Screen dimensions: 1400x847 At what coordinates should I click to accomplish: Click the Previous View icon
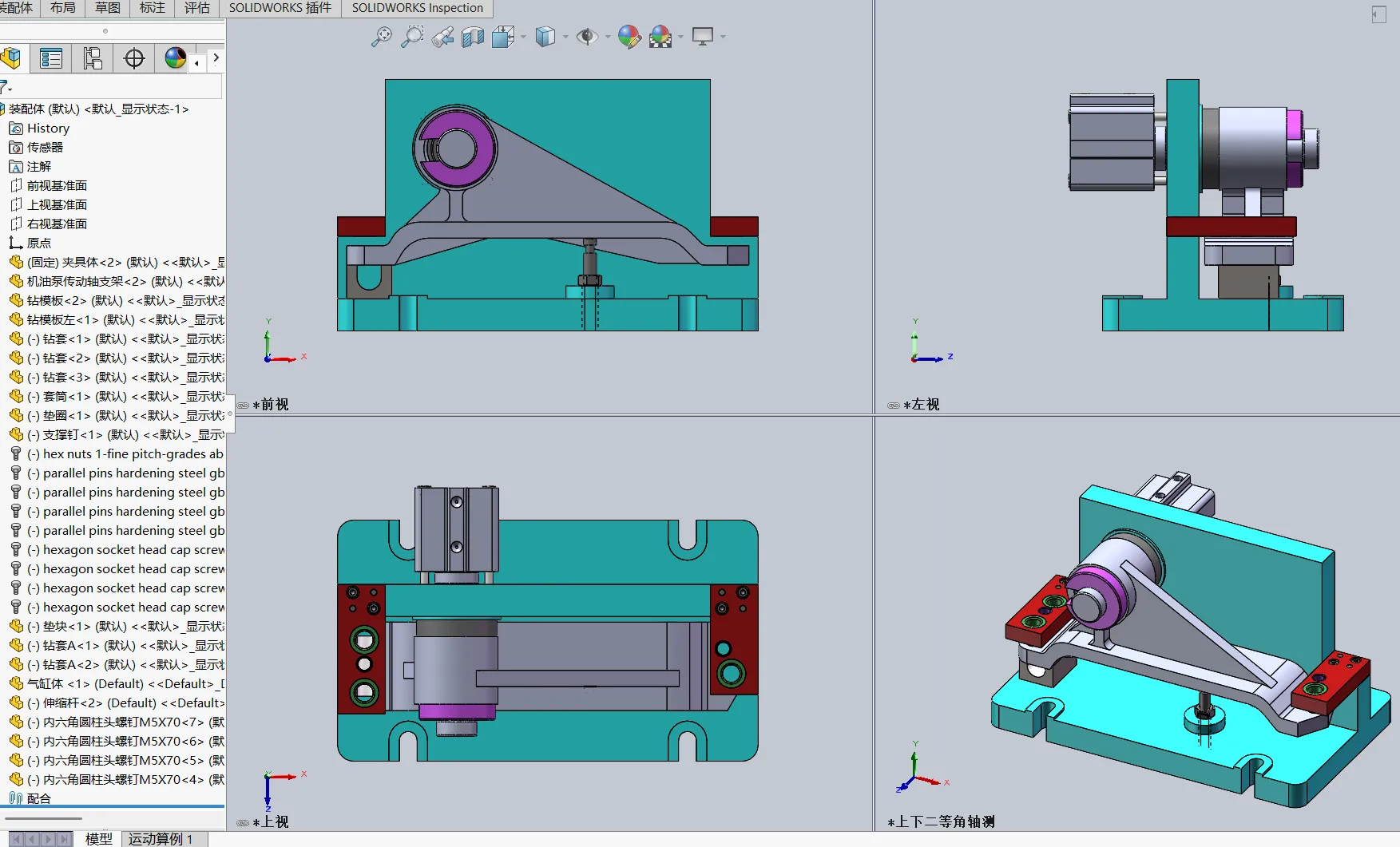tap(442, 37)
